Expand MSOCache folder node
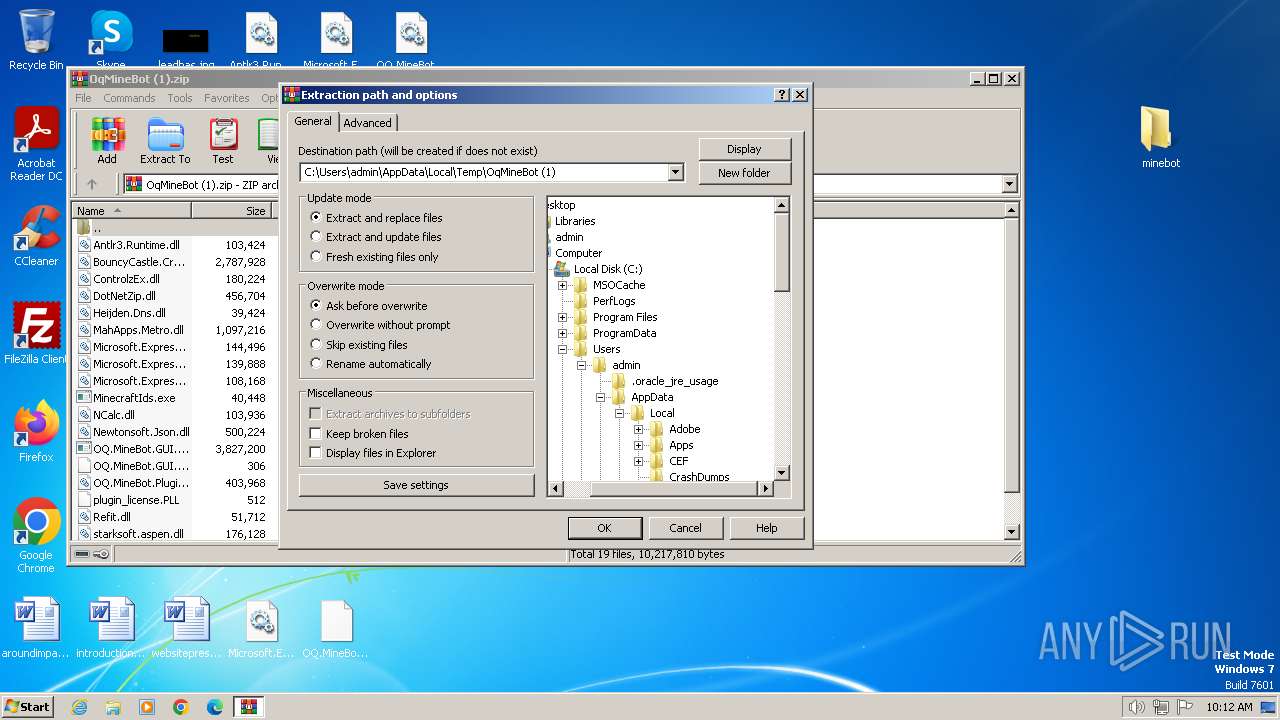This screenshot has height=720, width=1280. coord(562,285)
